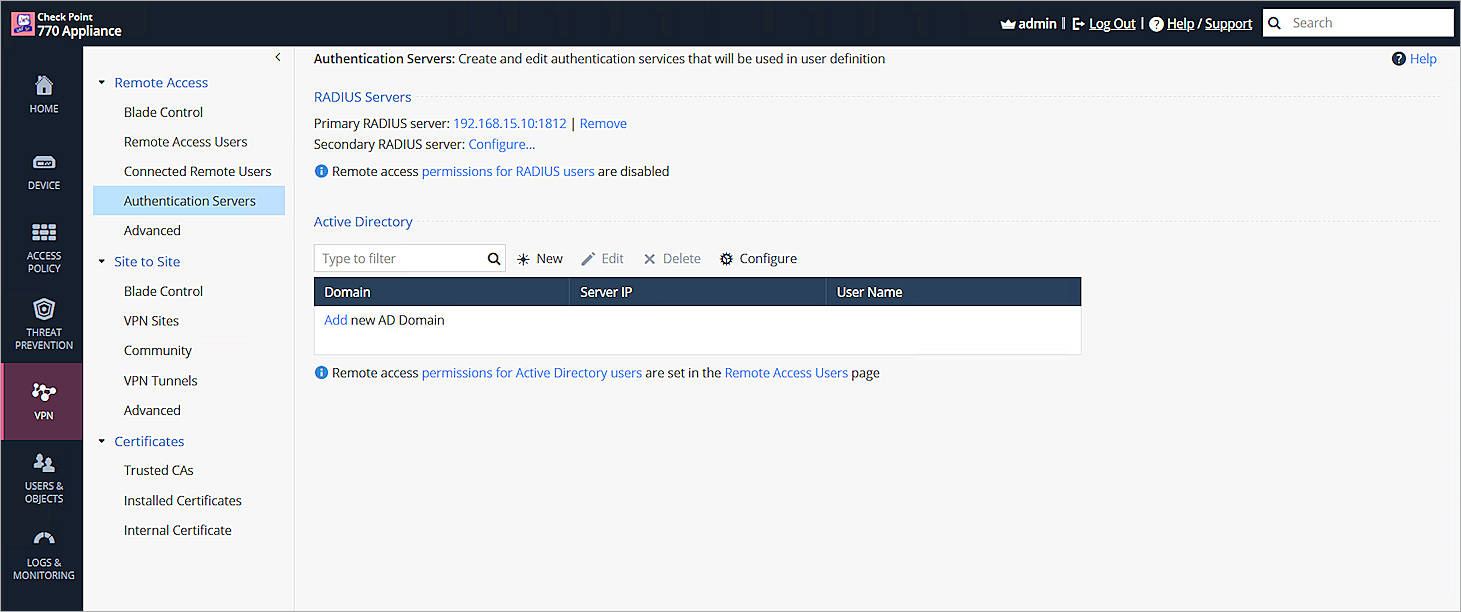
Task: Open the VPN Tunnels page
Action: 160,380
